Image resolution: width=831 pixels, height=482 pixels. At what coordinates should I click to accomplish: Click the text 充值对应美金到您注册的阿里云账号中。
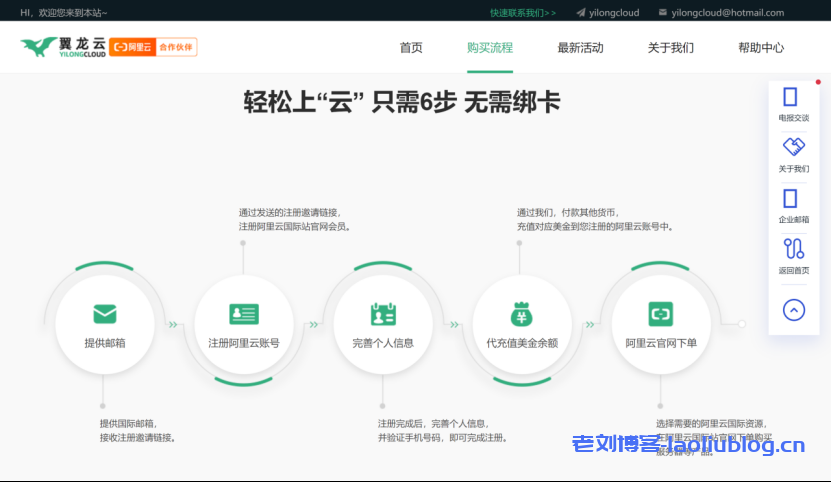[596, 227]
